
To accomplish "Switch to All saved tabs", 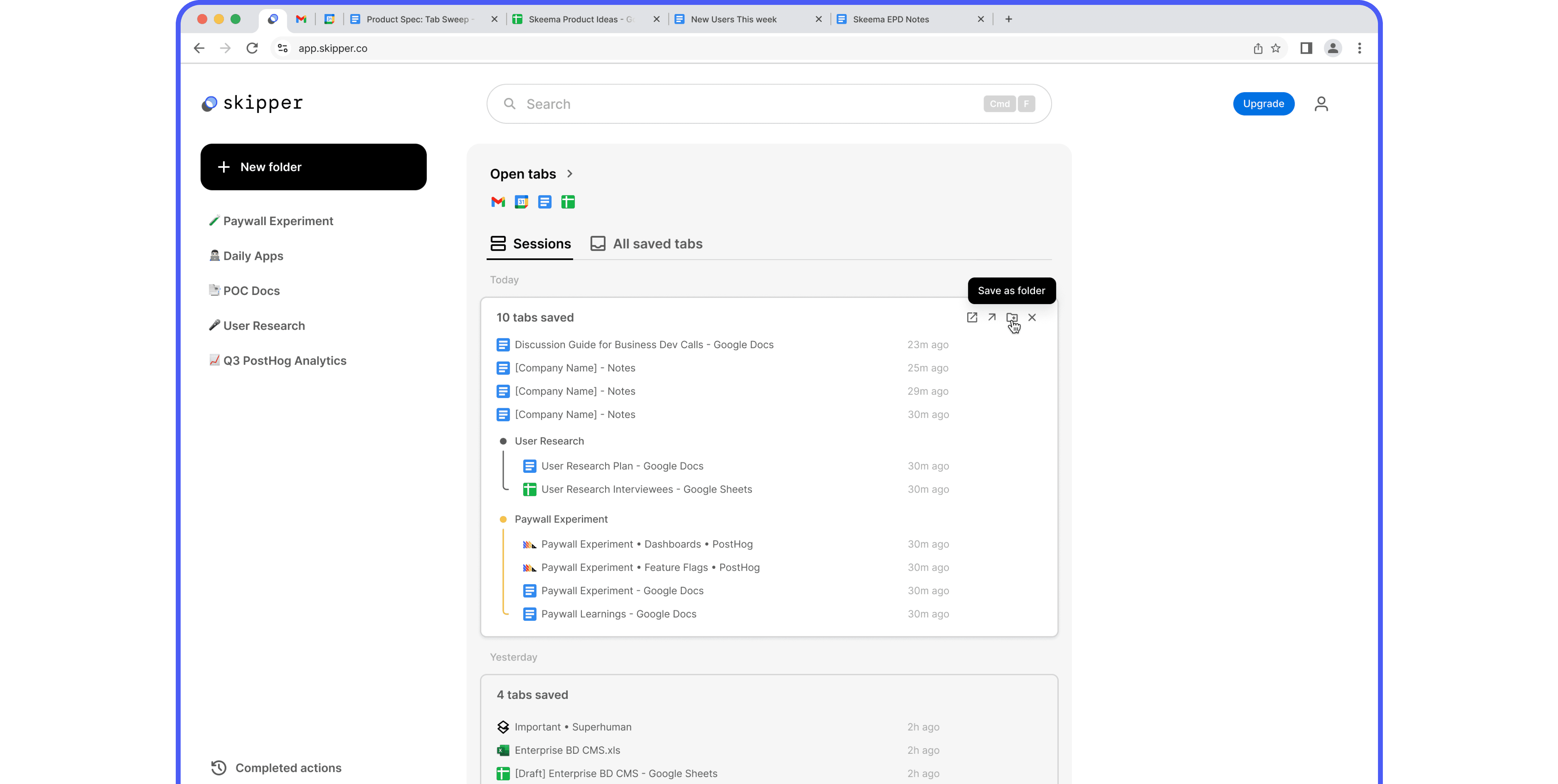I will [x=647, y=244].
